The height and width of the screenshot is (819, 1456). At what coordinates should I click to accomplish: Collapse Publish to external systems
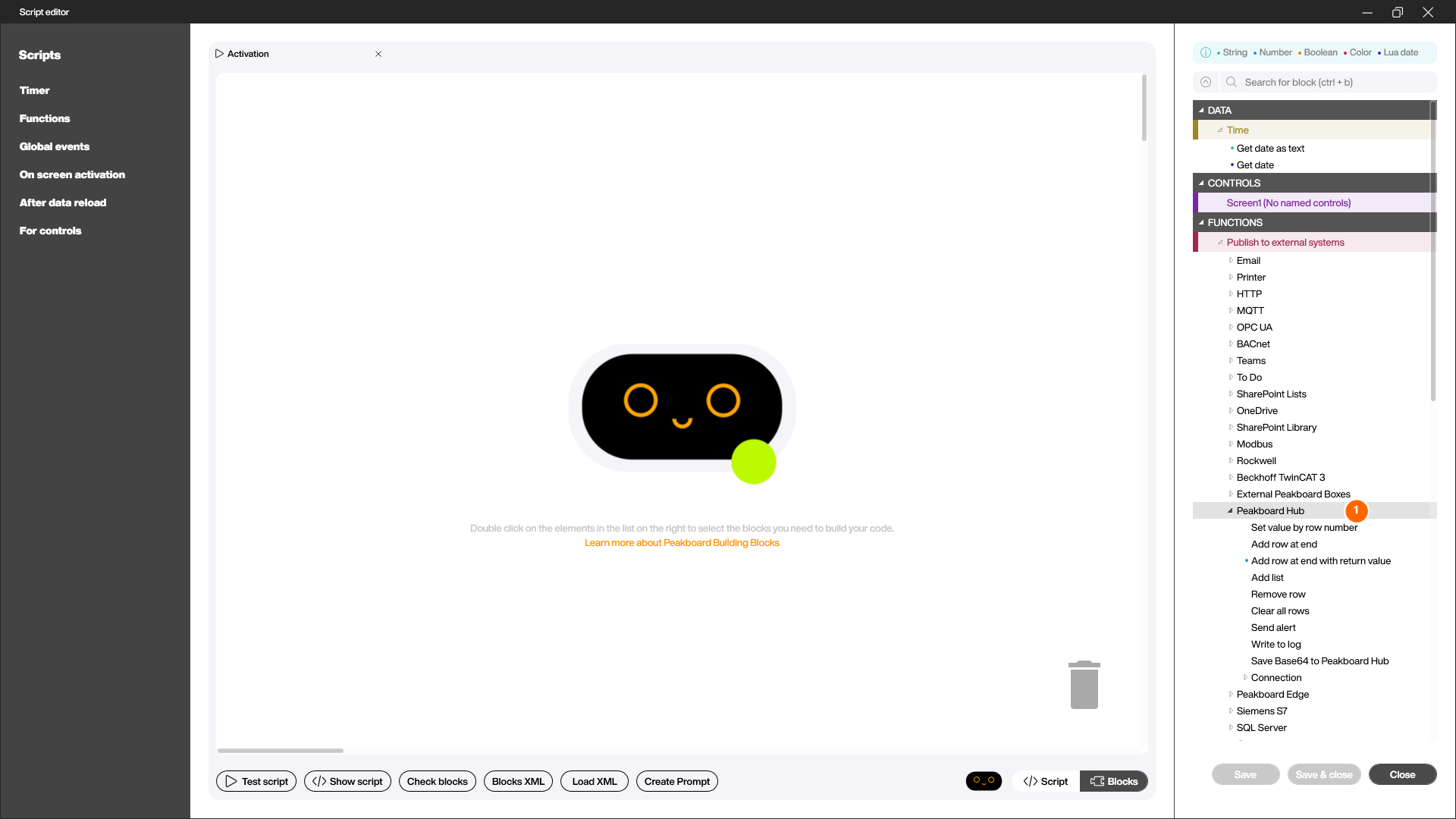(1220, 242)
